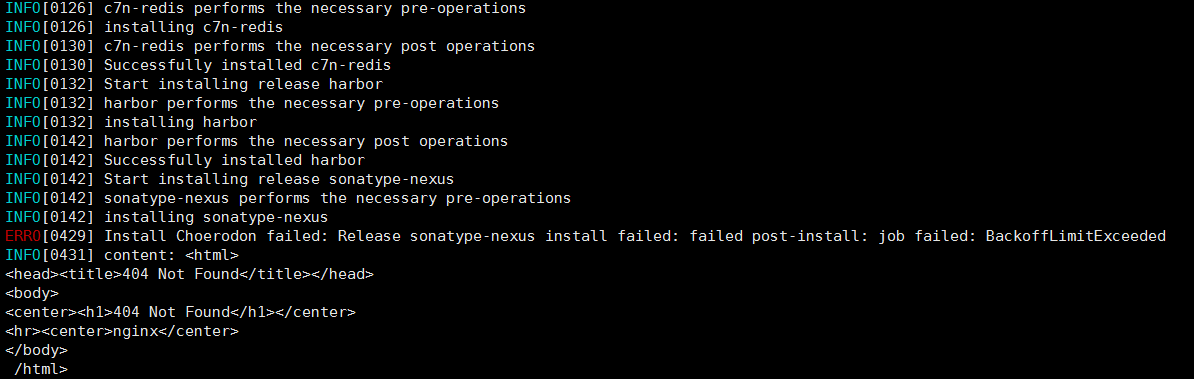Click the "Start installing release harbor" line
Viewport: 1194px width, 379px height.
coord(193,84)
